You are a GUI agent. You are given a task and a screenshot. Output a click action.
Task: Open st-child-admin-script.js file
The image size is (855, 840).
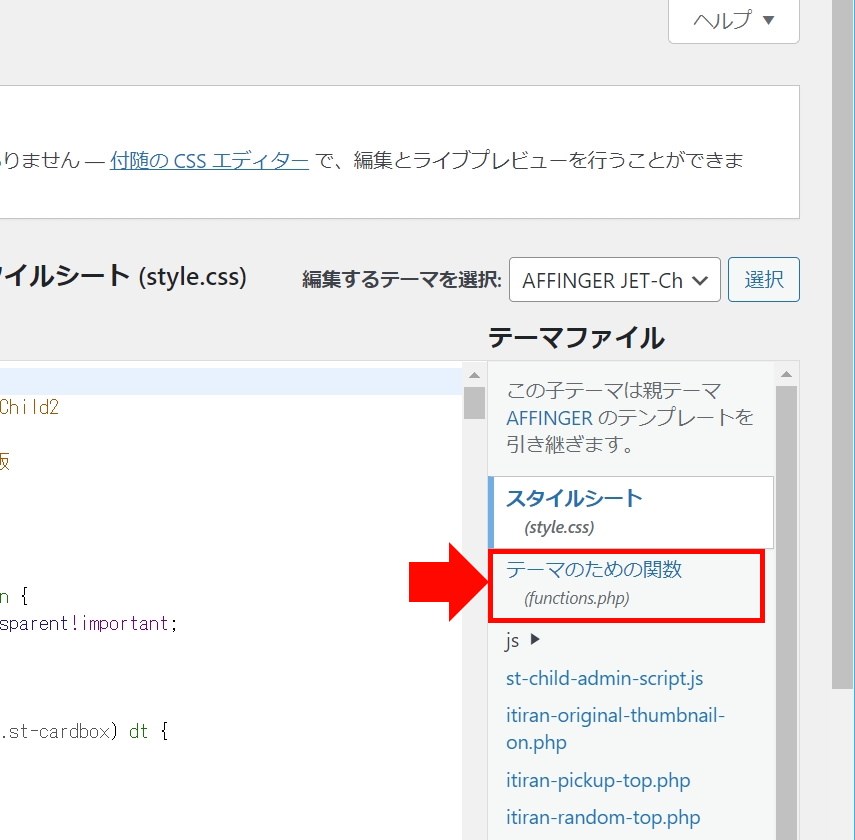604,678
